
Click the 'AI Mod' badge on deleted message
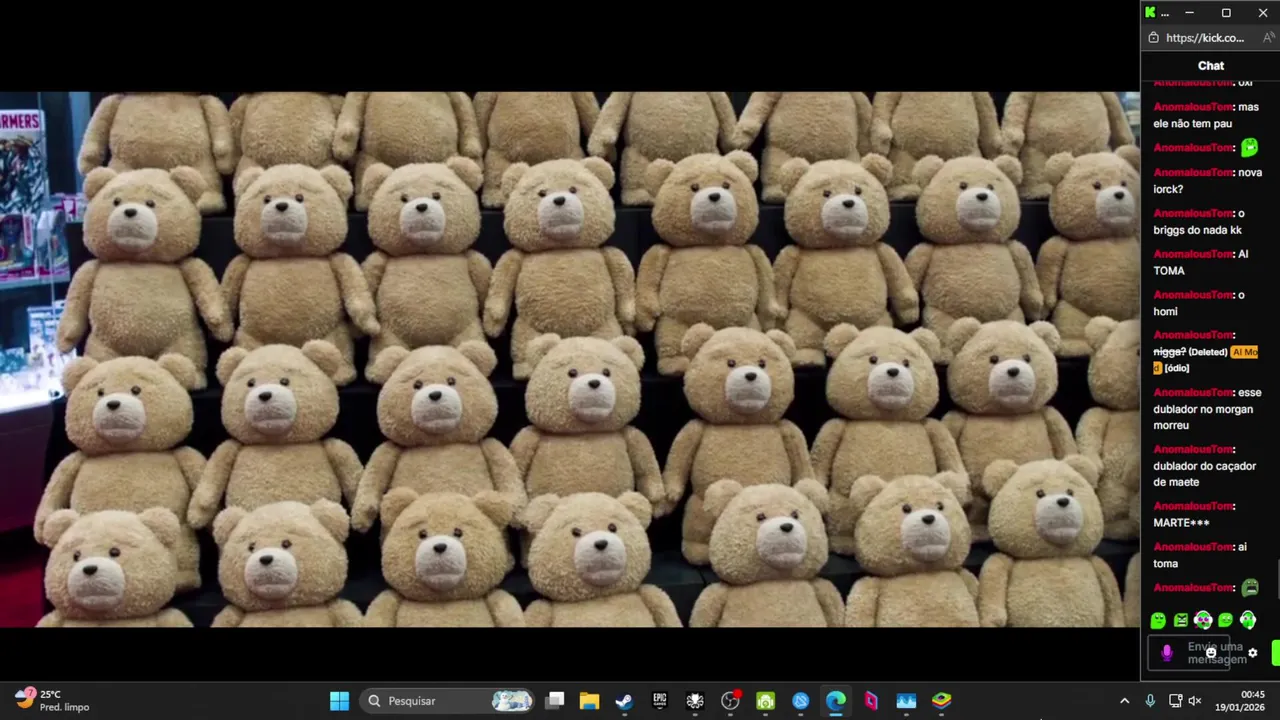[x=1244, y=352]
